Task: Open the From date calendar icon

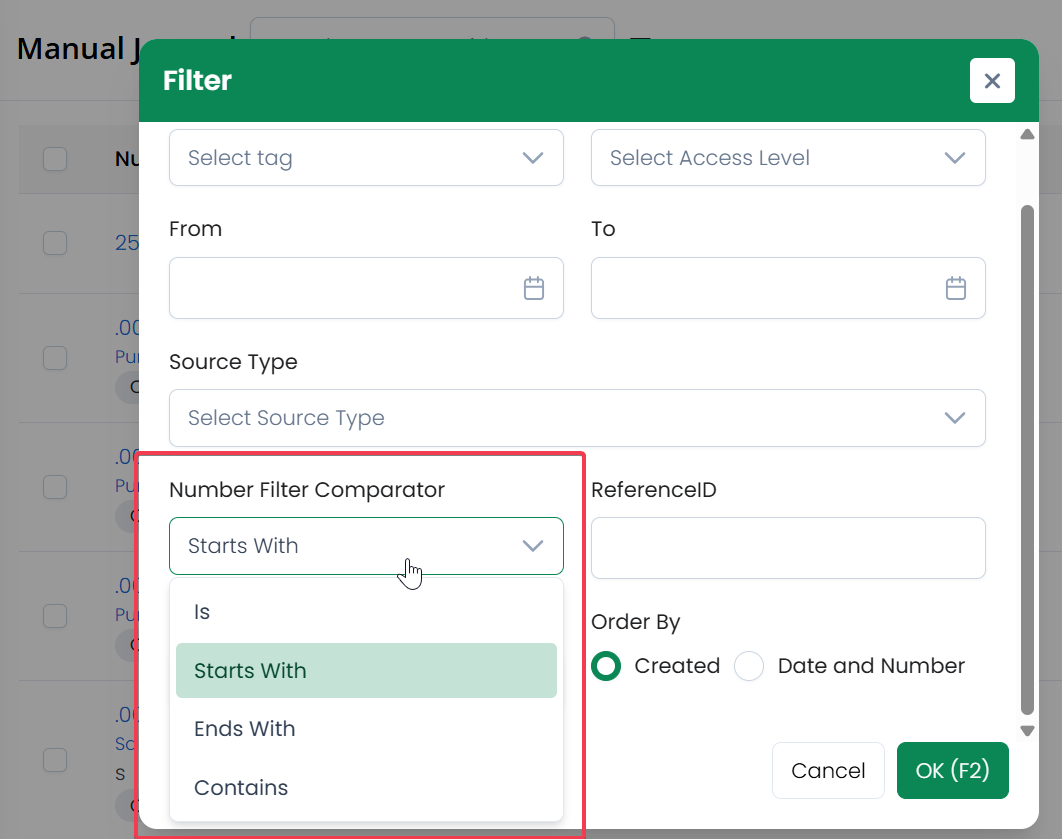Action: point(534,288)
